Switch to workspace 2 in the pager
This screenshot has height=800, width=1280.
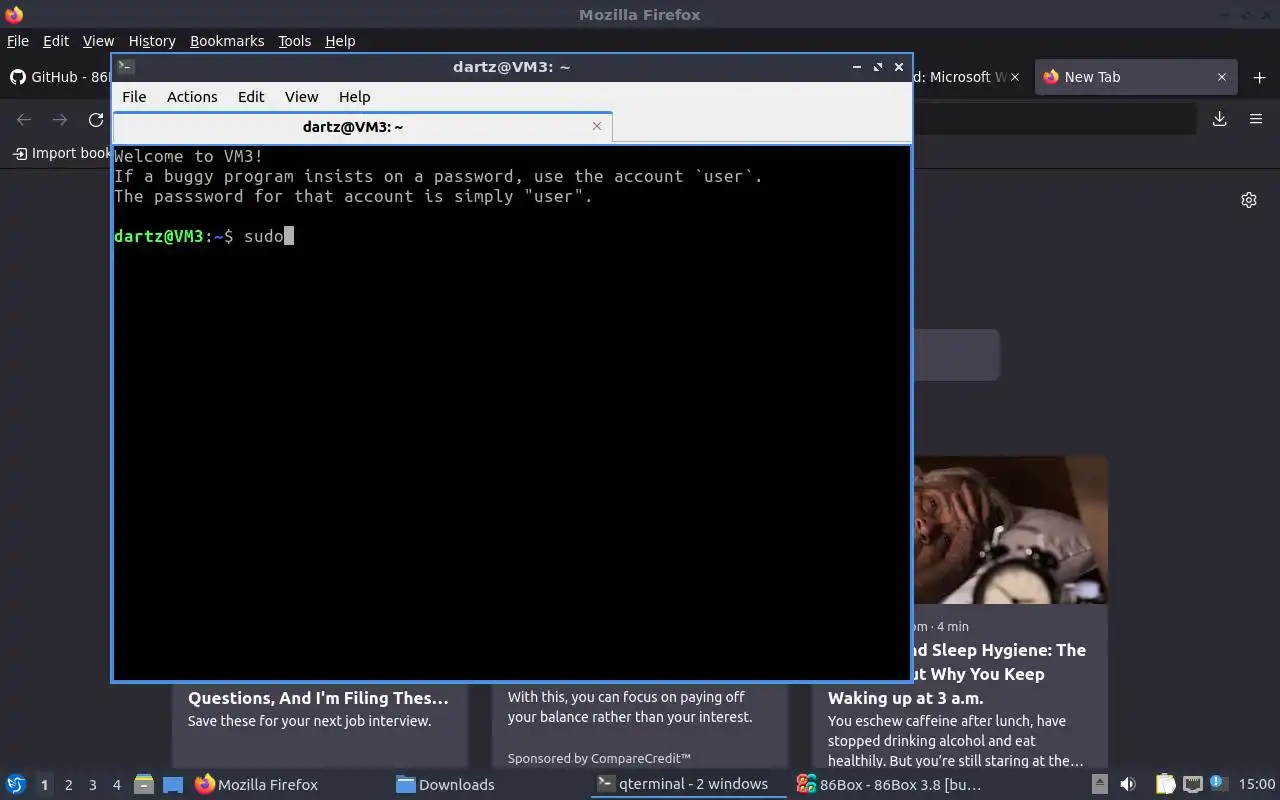(x=69, y=785)
